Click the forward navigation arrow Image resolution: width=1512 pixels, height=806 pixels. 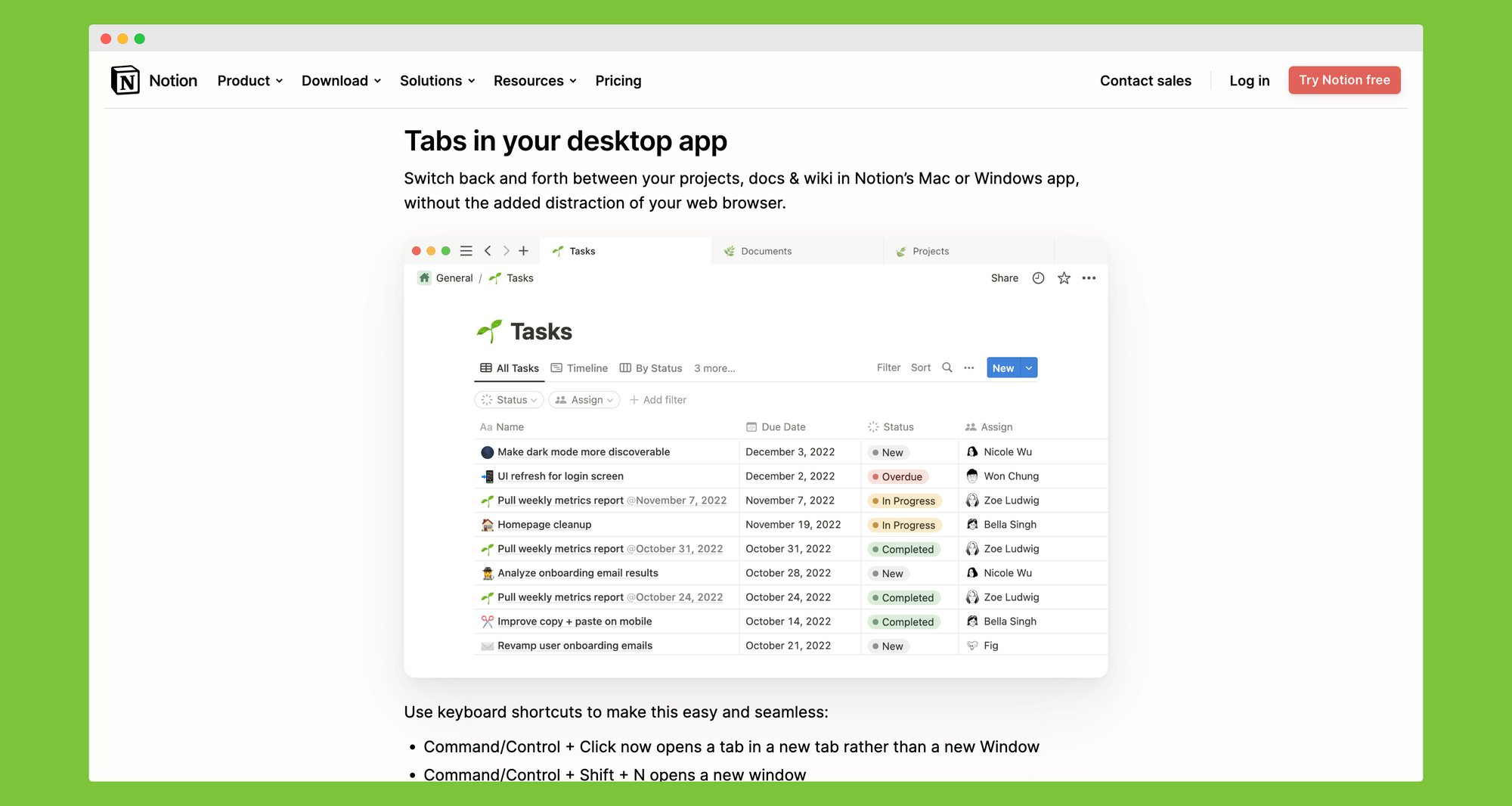pos(506,251)
